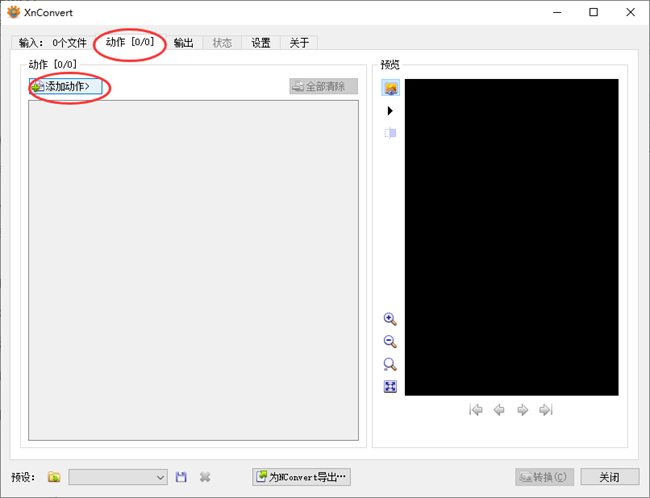Open the 输出 tab

pos(183,43)
